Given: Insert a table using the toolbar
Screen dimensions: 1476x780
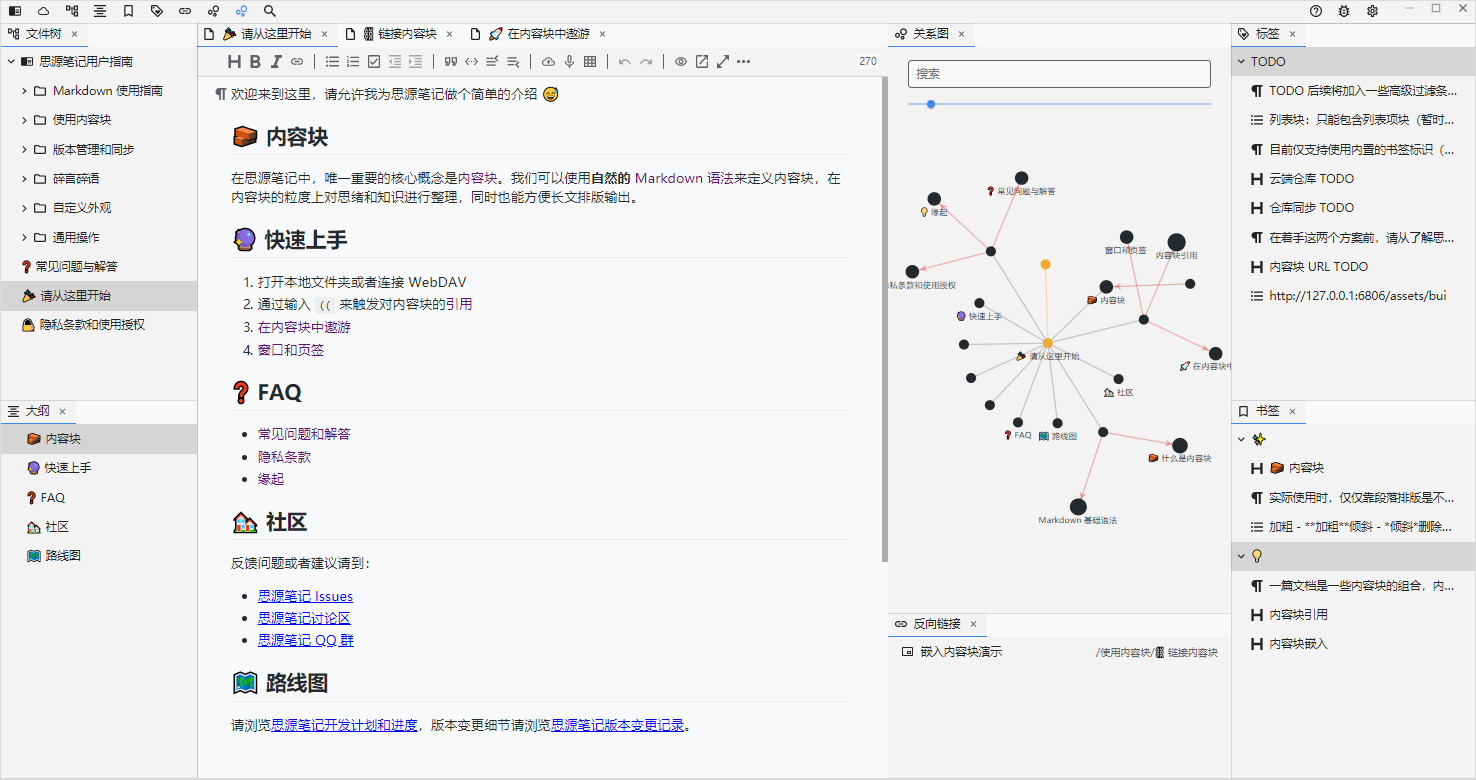Looking at the screenshot, I should (590, 62).
